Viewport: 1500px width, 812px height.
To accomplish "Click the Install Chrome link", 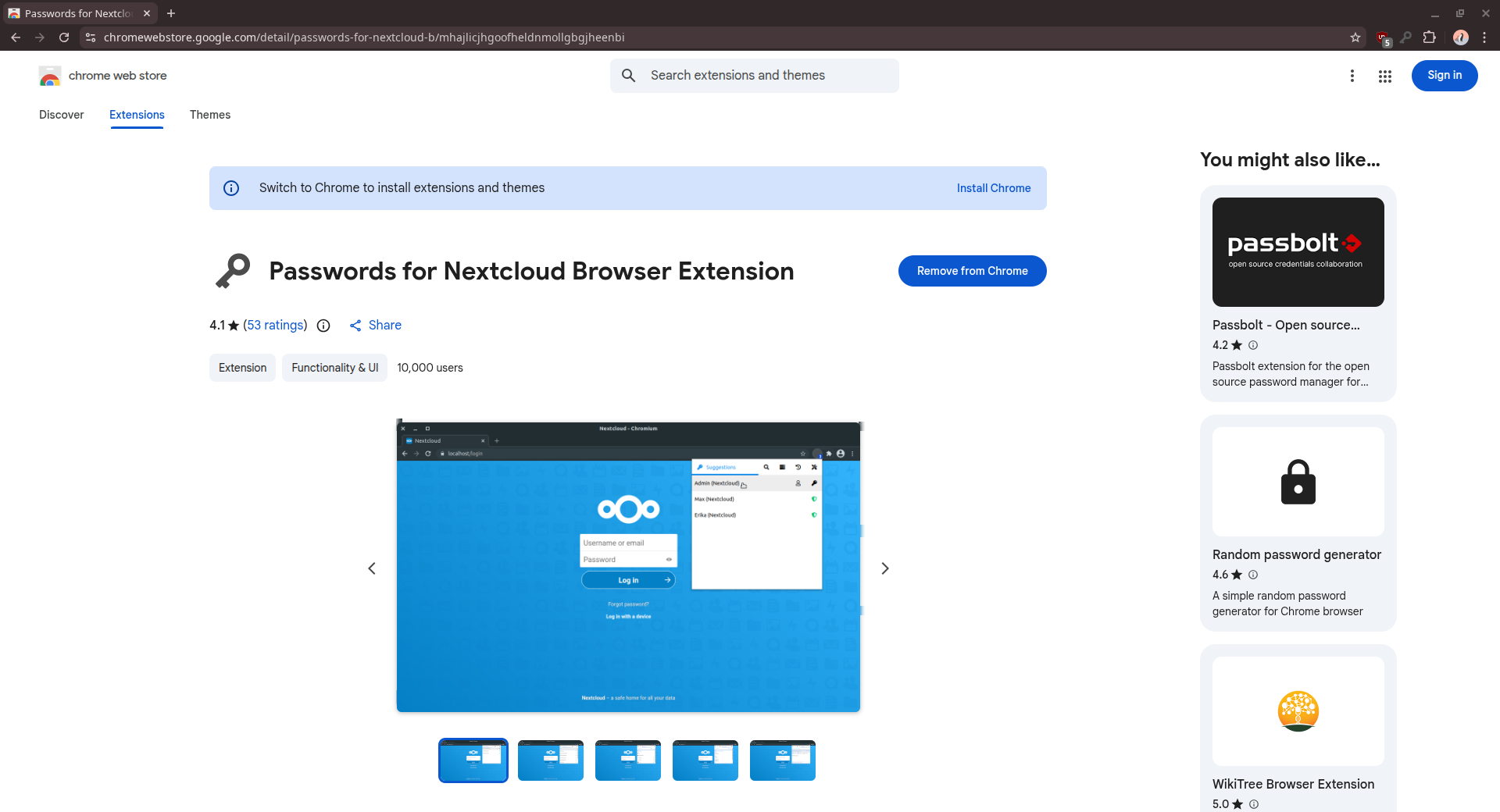I will pyautogui.click(x=993, y=188).
